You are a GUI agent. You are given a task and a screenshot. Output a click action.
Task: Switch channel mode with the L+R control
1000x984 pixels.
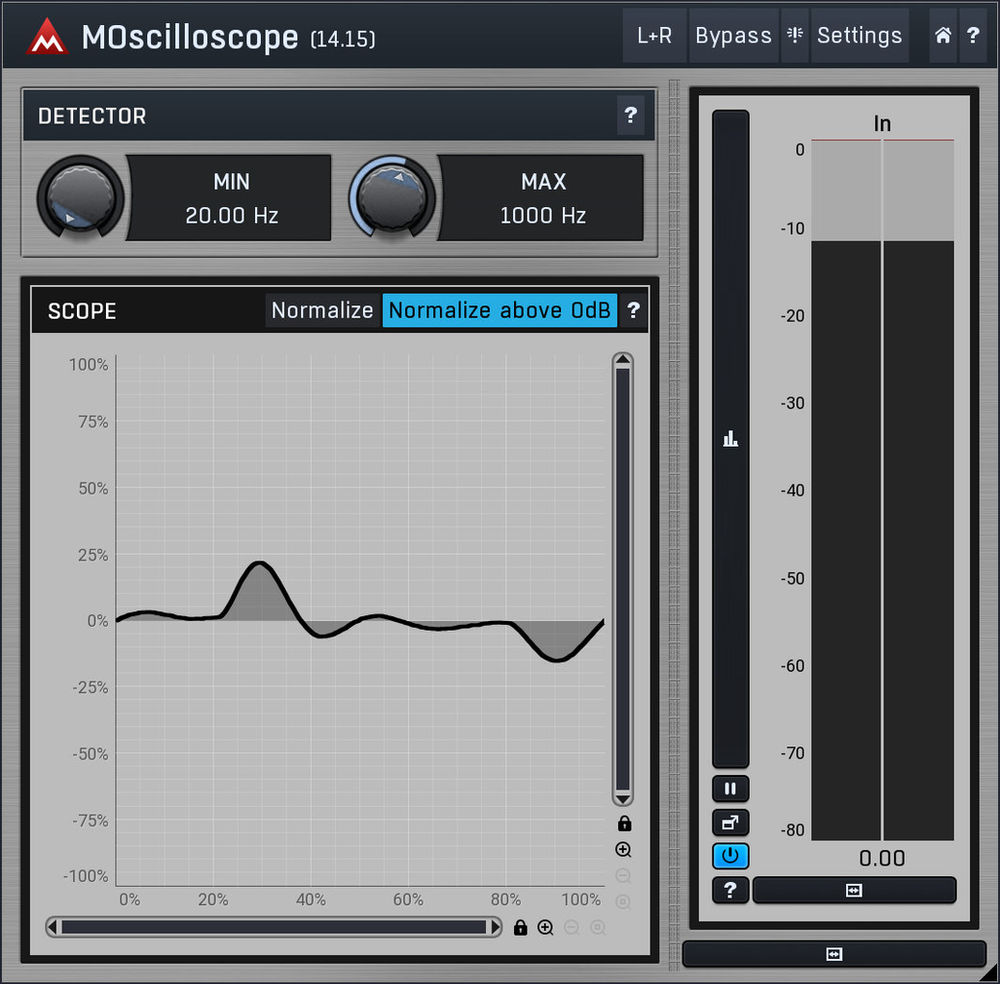(x=654, y=35)
